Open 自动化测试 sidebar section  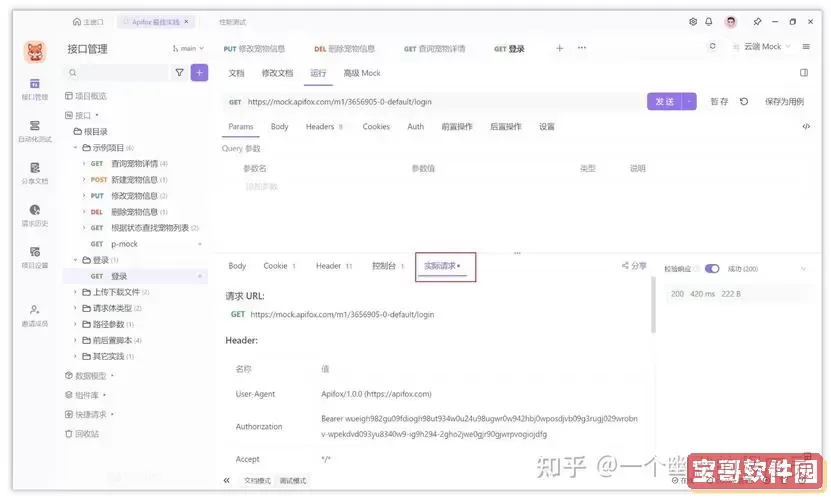click(x=34, y=131)
